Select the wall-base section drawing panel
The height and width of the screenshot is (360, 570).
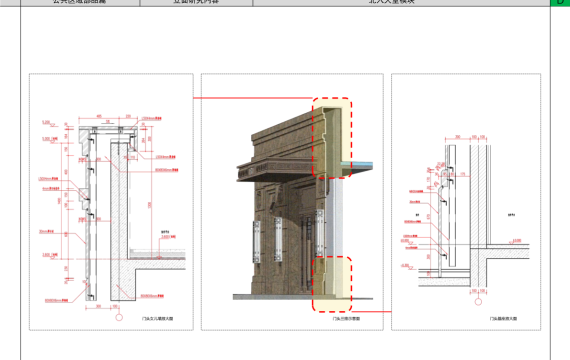click(466, 202)
